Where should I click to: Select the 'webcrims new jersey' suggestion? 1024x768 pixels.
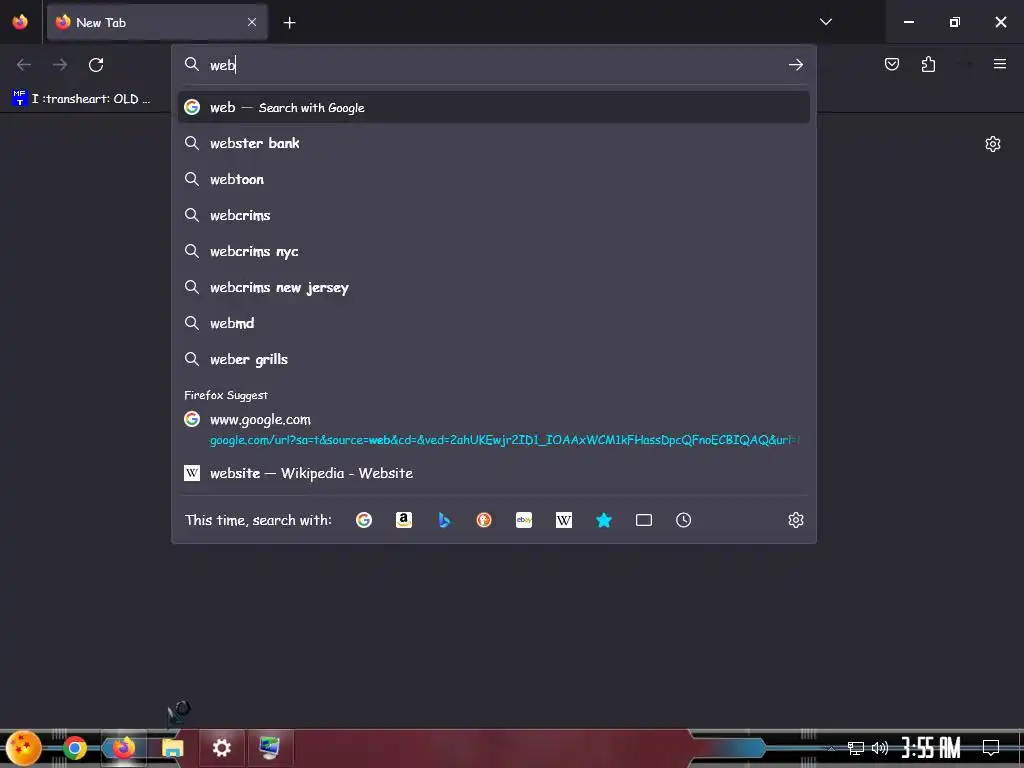[494, 287]
